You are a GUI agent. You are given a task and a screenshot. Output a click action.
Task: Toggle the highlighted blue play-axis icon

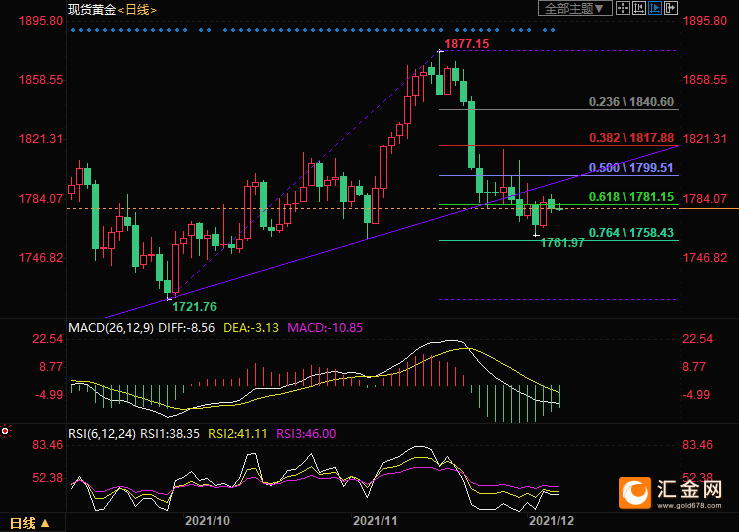click(x=655, y=8)
